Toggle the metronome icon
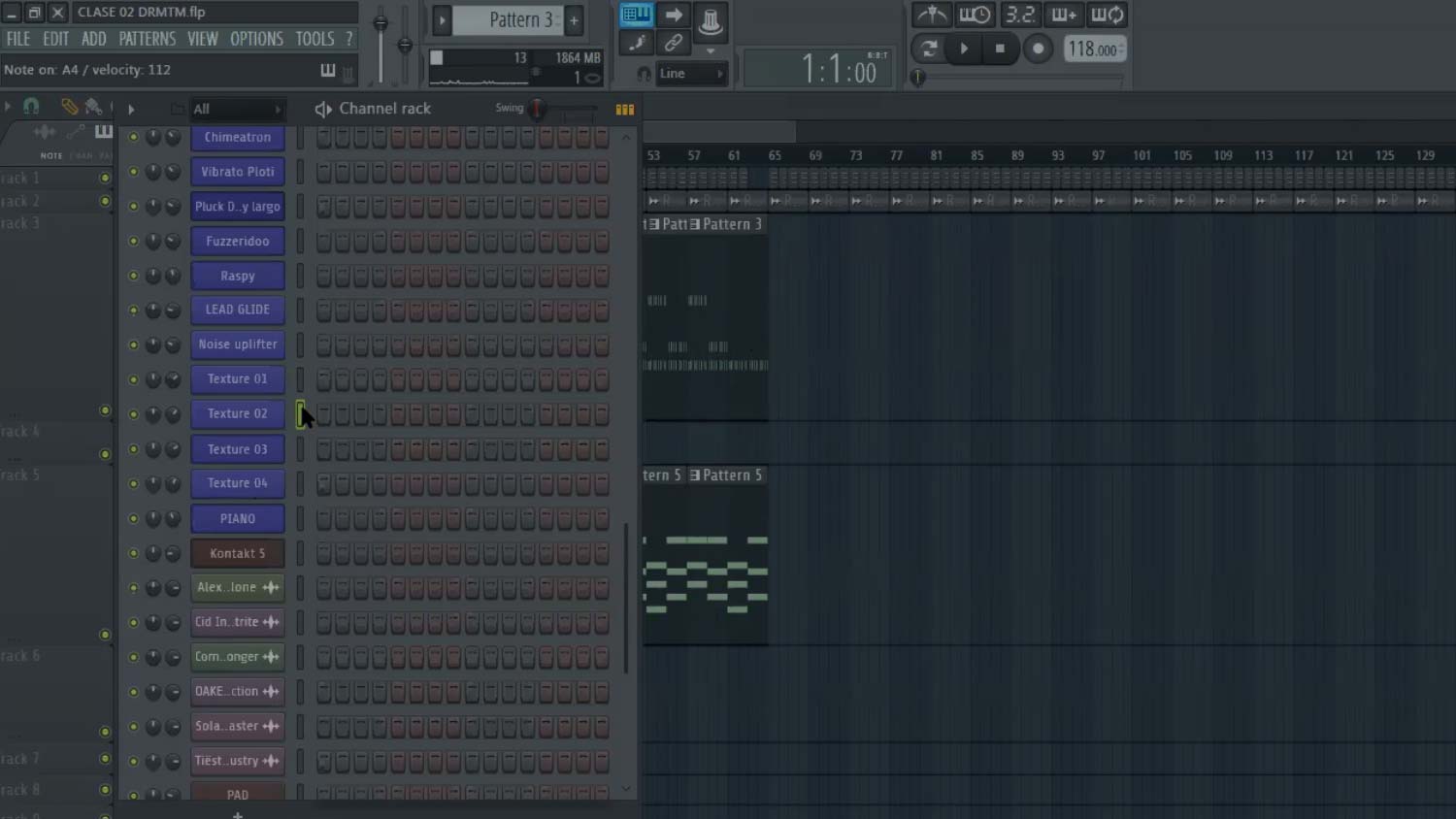Screen dimensions: 1456x819 932,15
